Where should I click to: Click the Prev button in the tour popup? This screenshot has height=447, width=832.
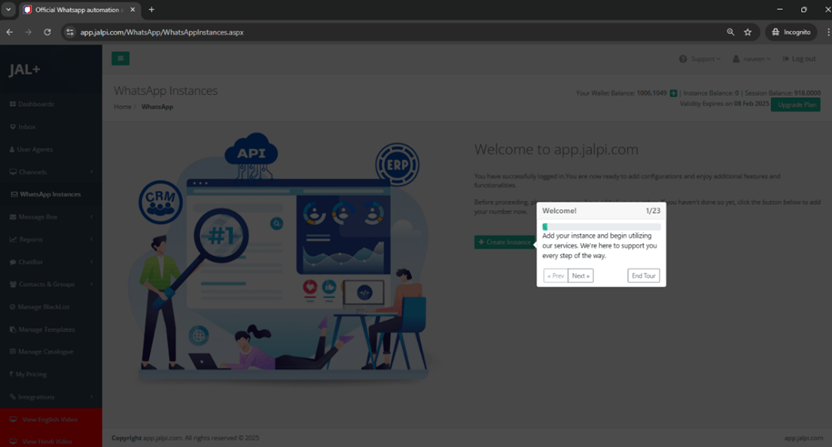[x=556, y=276]
